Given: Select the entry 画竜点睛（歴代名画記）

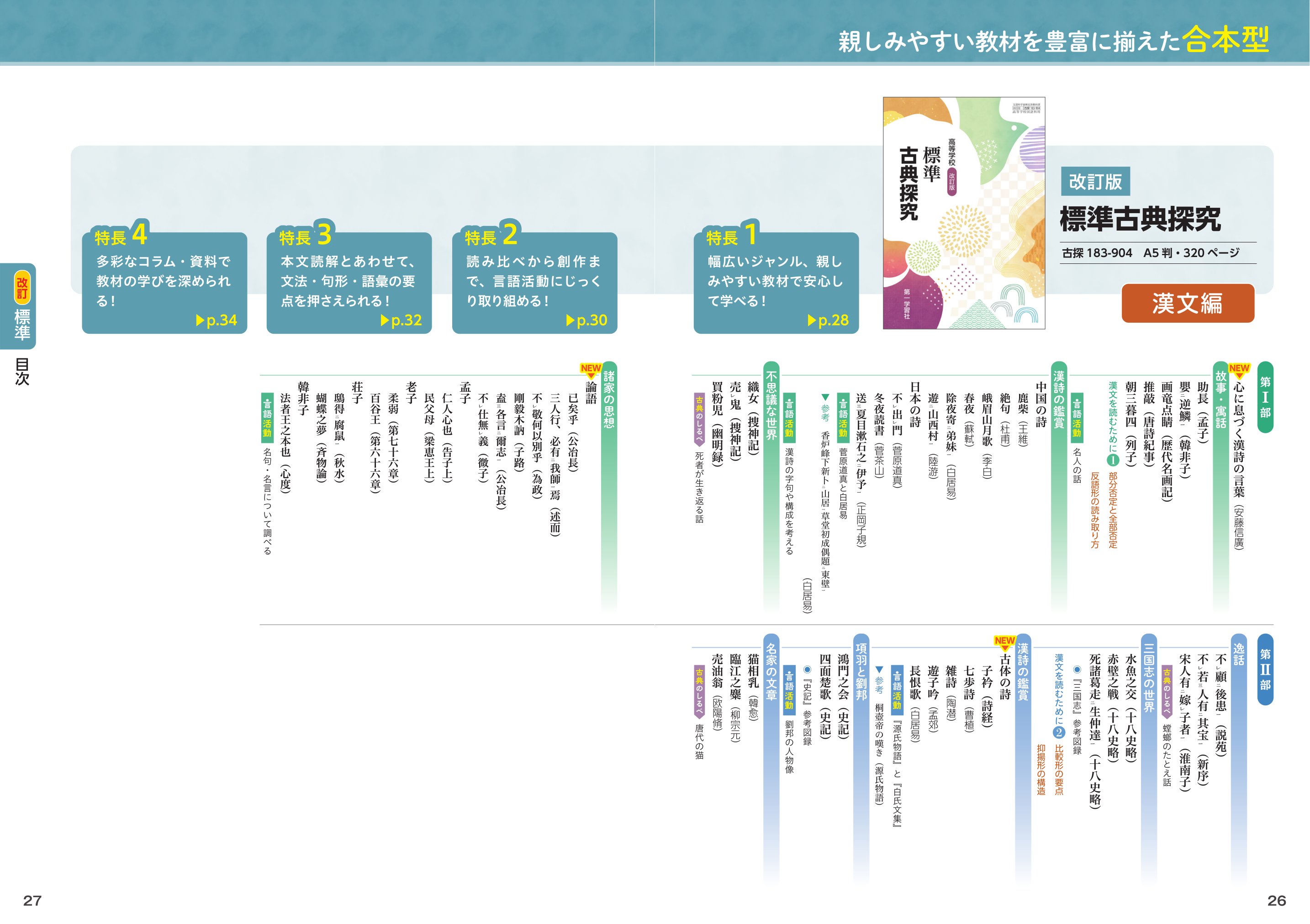Looking at the screenshot, I should tap(1167, 441).
